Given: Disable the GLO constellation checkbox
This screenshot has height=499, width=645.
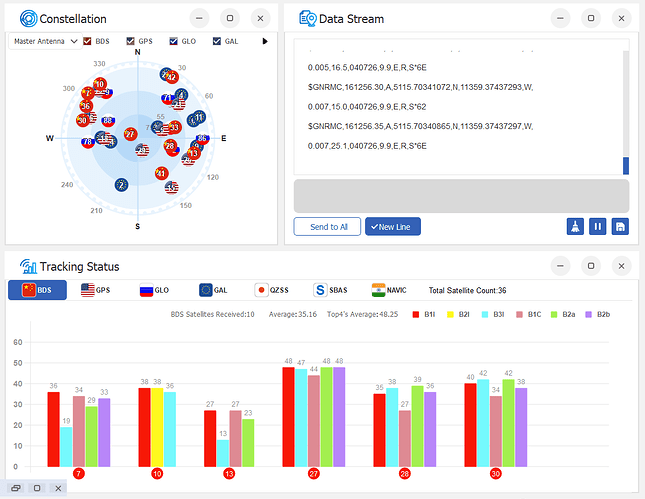Looking at the screenshot, I should 174,41.
